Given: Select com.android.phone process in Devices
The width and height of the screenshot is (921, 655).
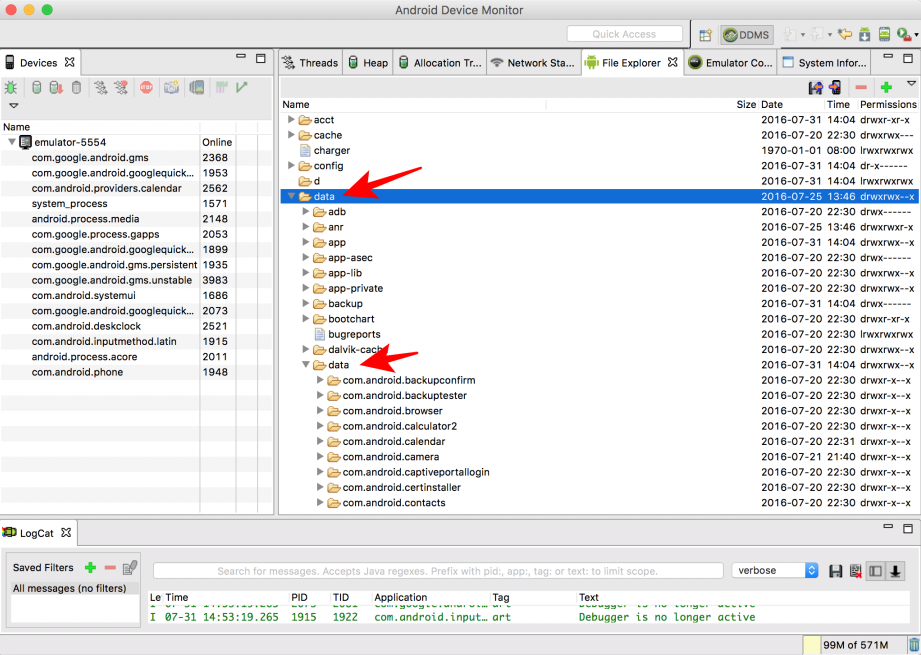Looking at the screenshot, I should (77, 372).
